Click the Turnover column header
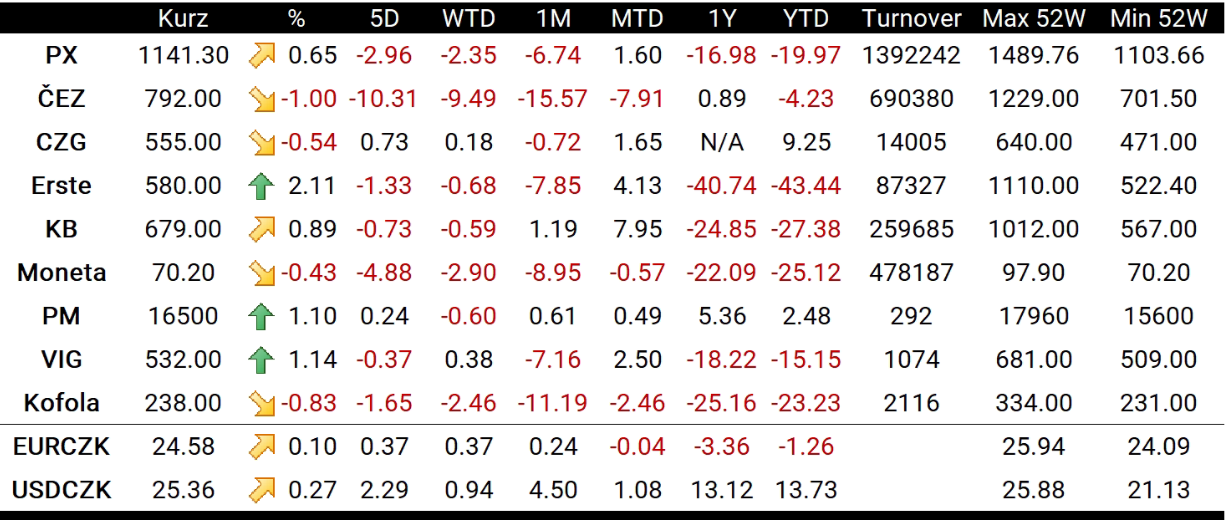Screen dimensions: 1228x520 (x=911, y=18)
